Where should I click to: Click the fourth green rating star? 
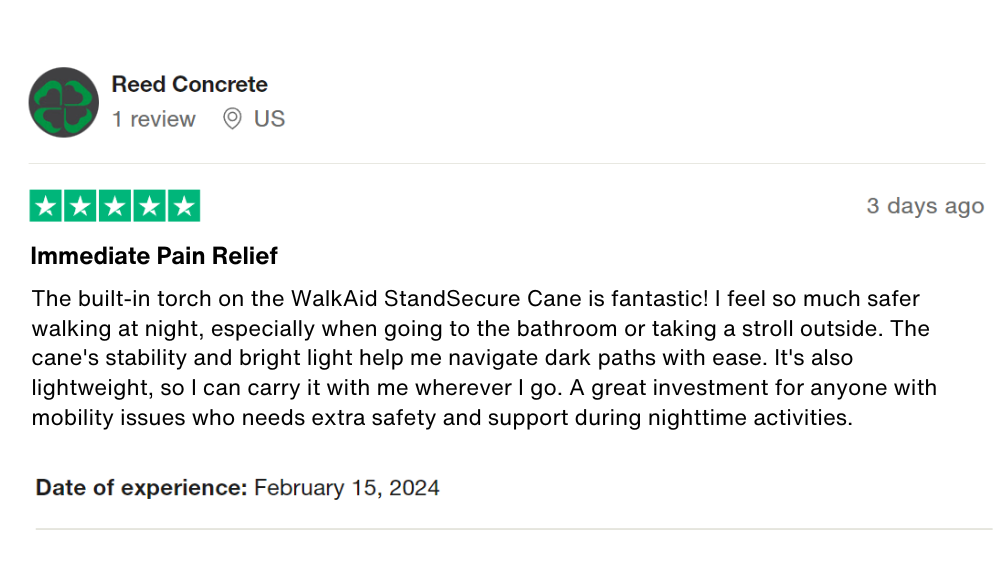point(149,206)
